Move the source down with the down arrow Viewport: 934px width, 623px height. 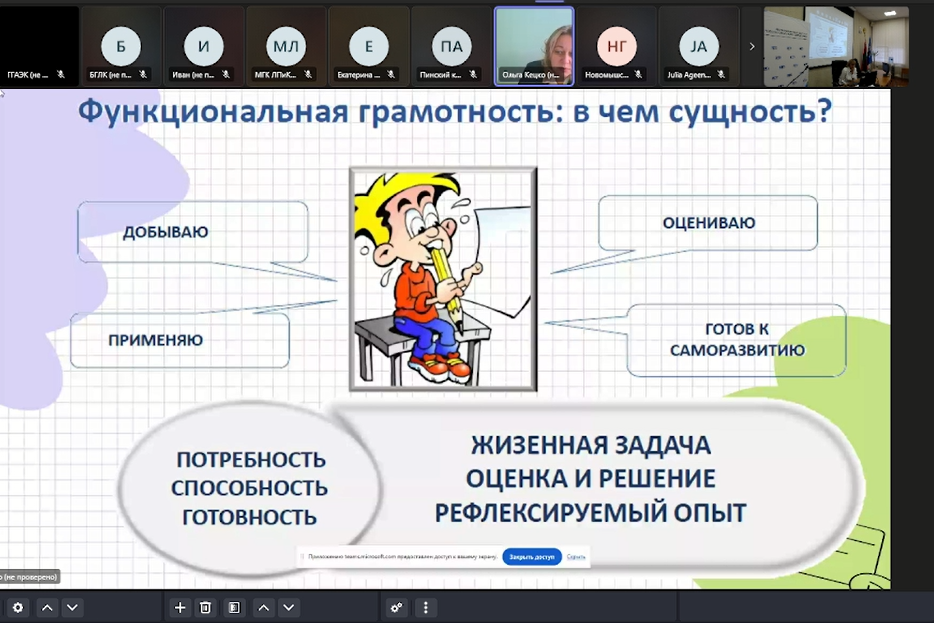point(289,607)
